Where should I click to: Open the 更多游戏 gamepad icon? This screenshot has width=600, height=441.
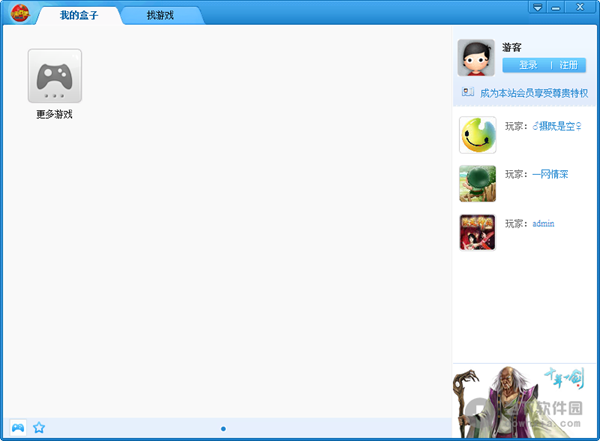pyautogui.click(x=55, y=76)
